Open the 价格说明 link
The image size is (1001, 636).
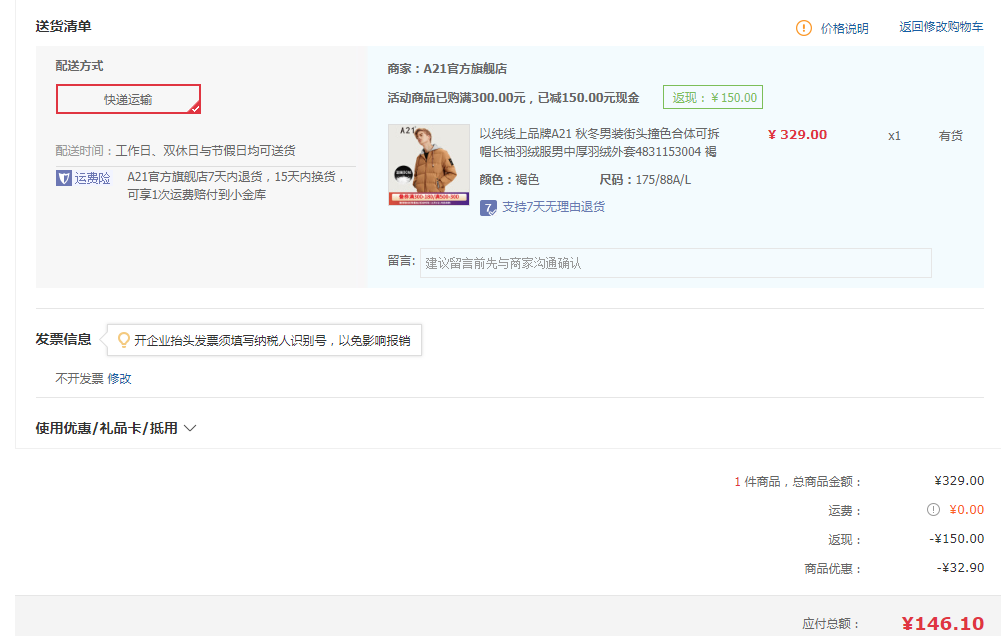pos(844,28)
